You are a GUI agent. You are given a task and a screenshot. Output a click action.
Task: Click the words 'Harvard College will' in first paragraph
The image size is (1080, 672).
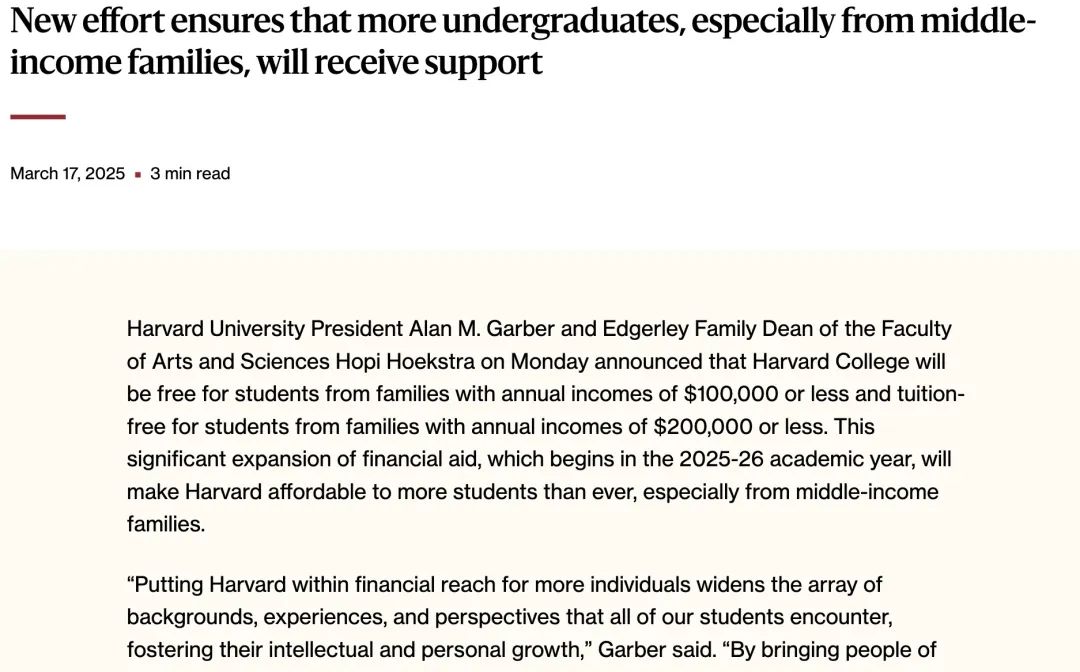[849, 361]
